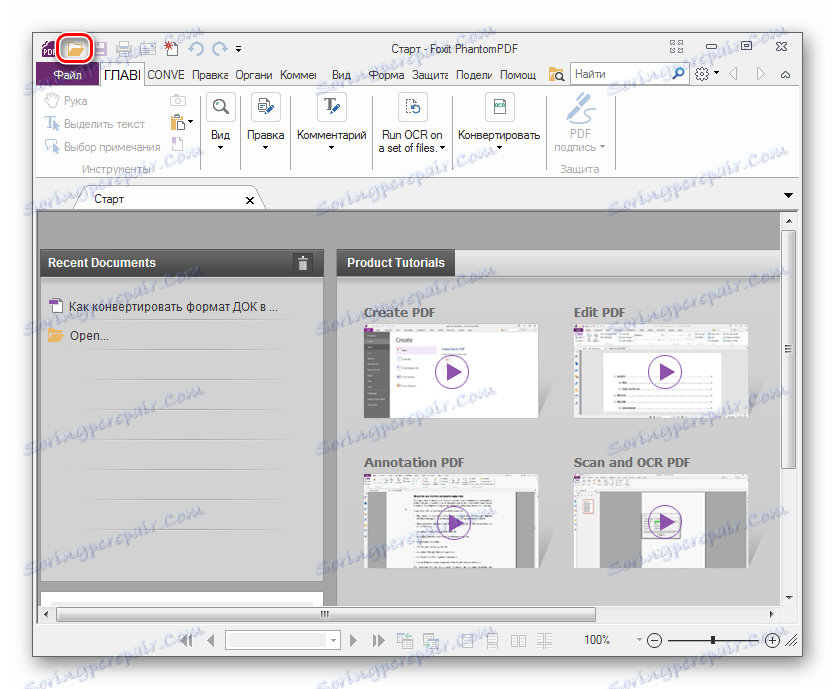Select the Рука hand tool
835x689 pixels.
[x=66, y=101]
